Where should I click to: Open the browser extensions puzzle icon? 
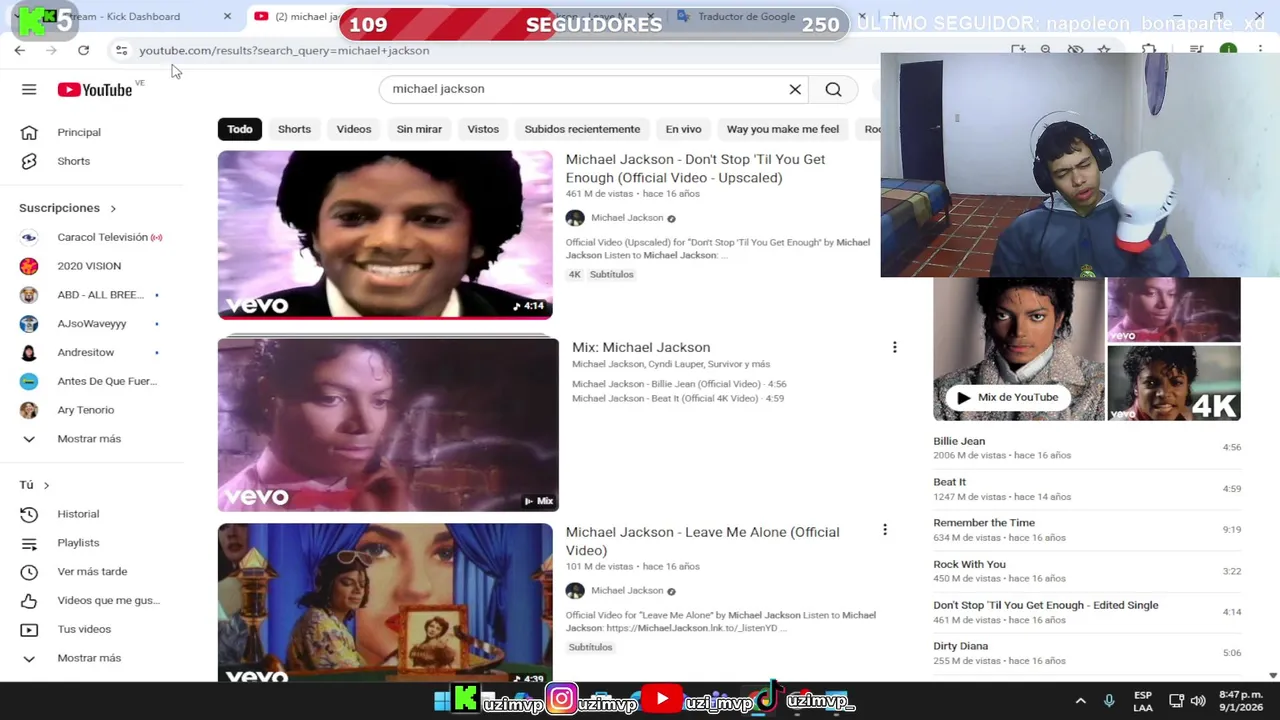coord(1149,50)
